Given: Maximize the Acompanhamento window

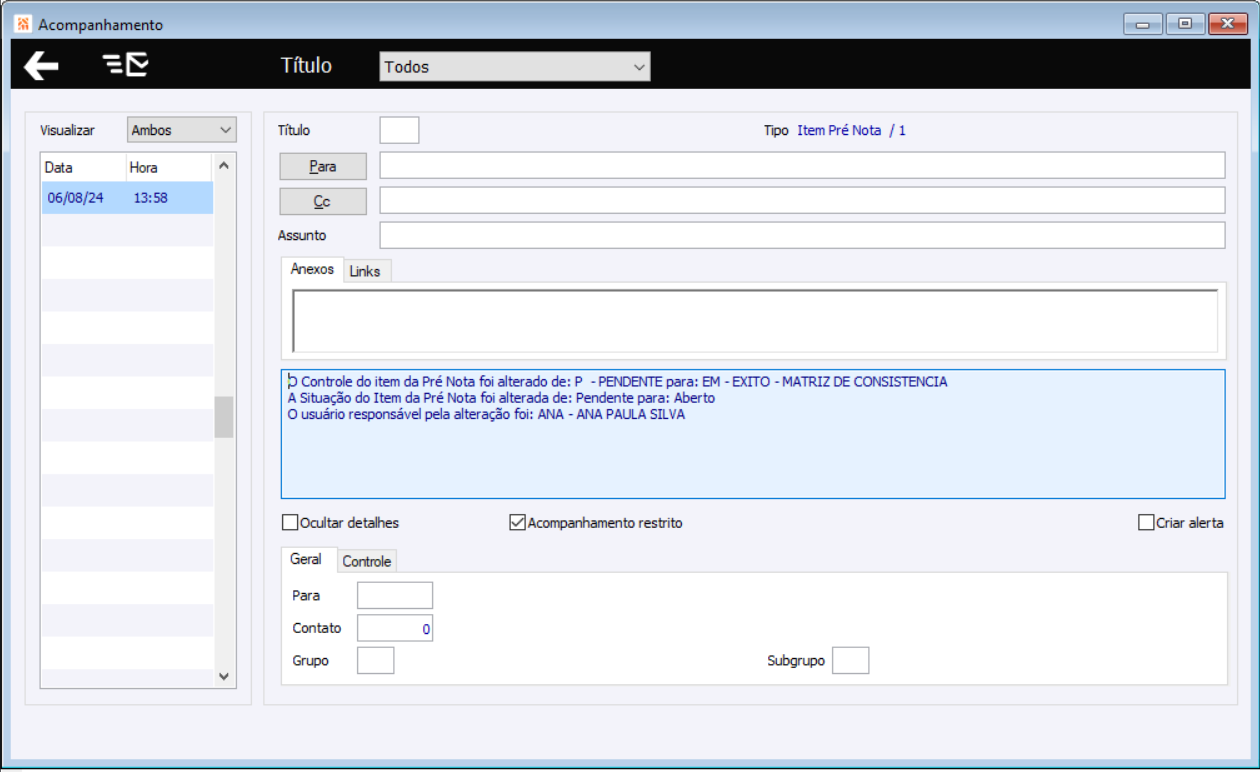Looking at the screenshot, I should (x=1185, y=24).
